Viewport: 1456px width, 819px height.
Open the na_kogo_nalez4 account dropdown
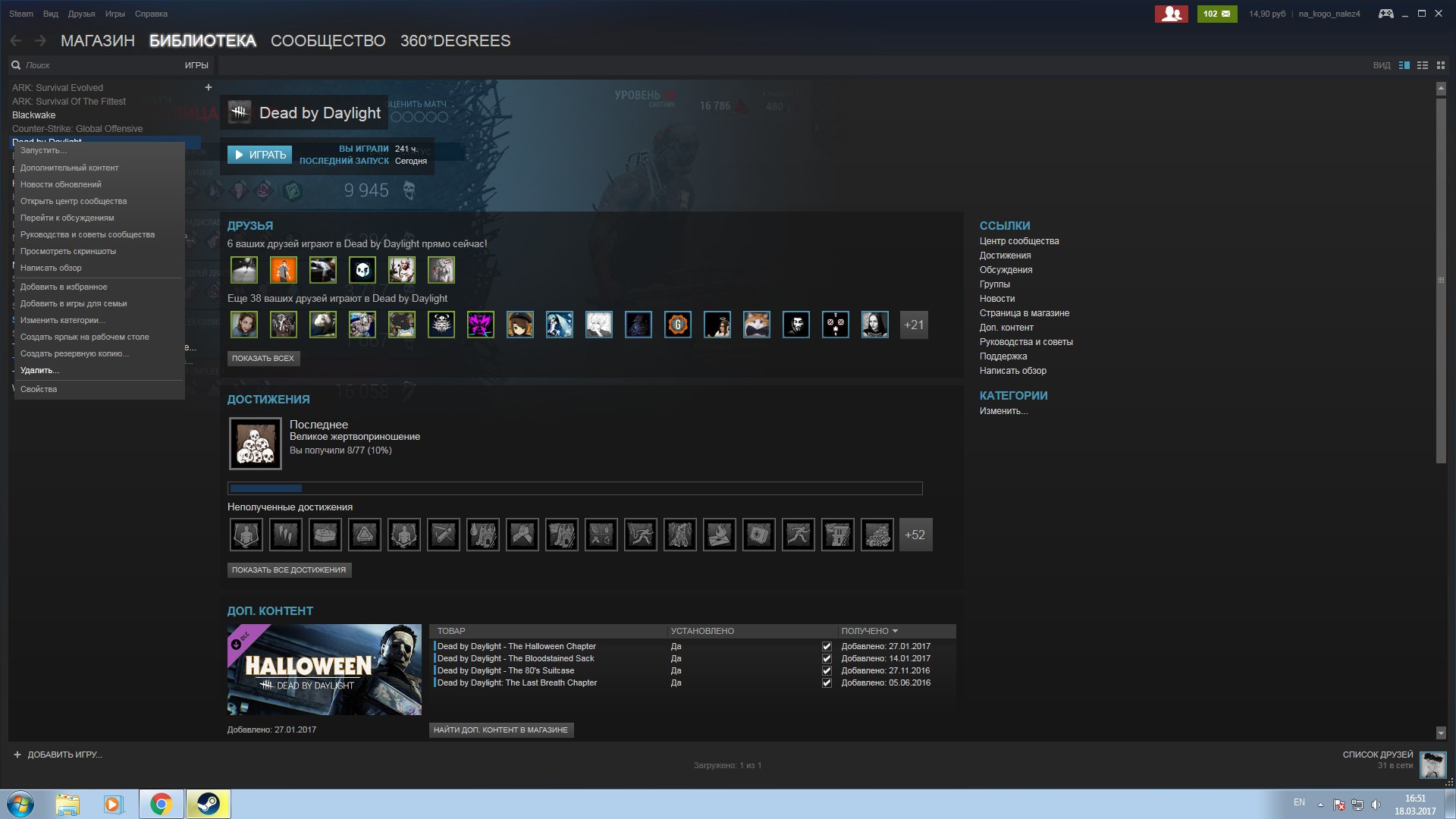coord(1329,14)
